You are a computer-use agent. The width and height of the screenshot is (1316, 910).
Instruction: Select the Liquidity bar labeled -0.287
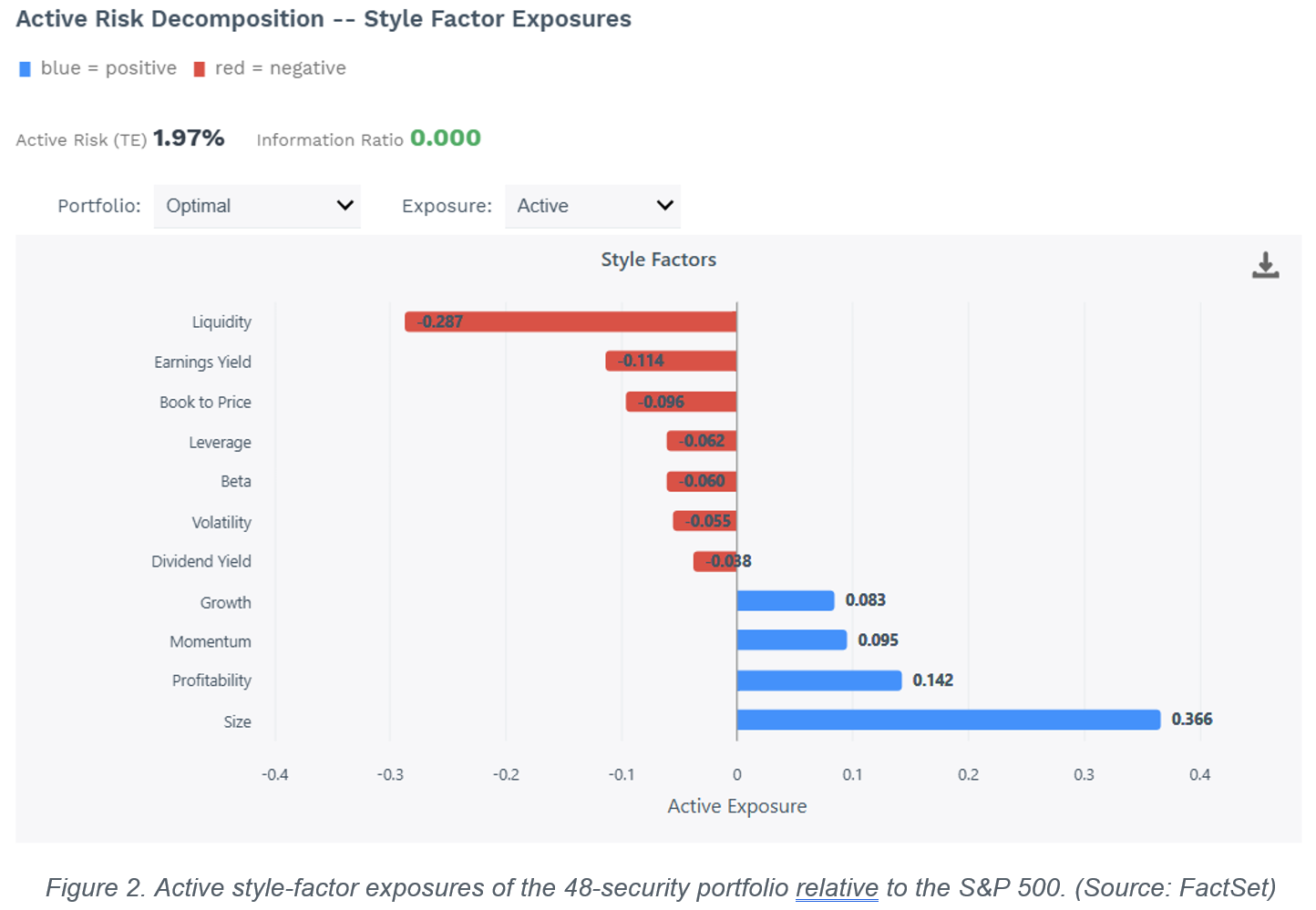[571, 322]
